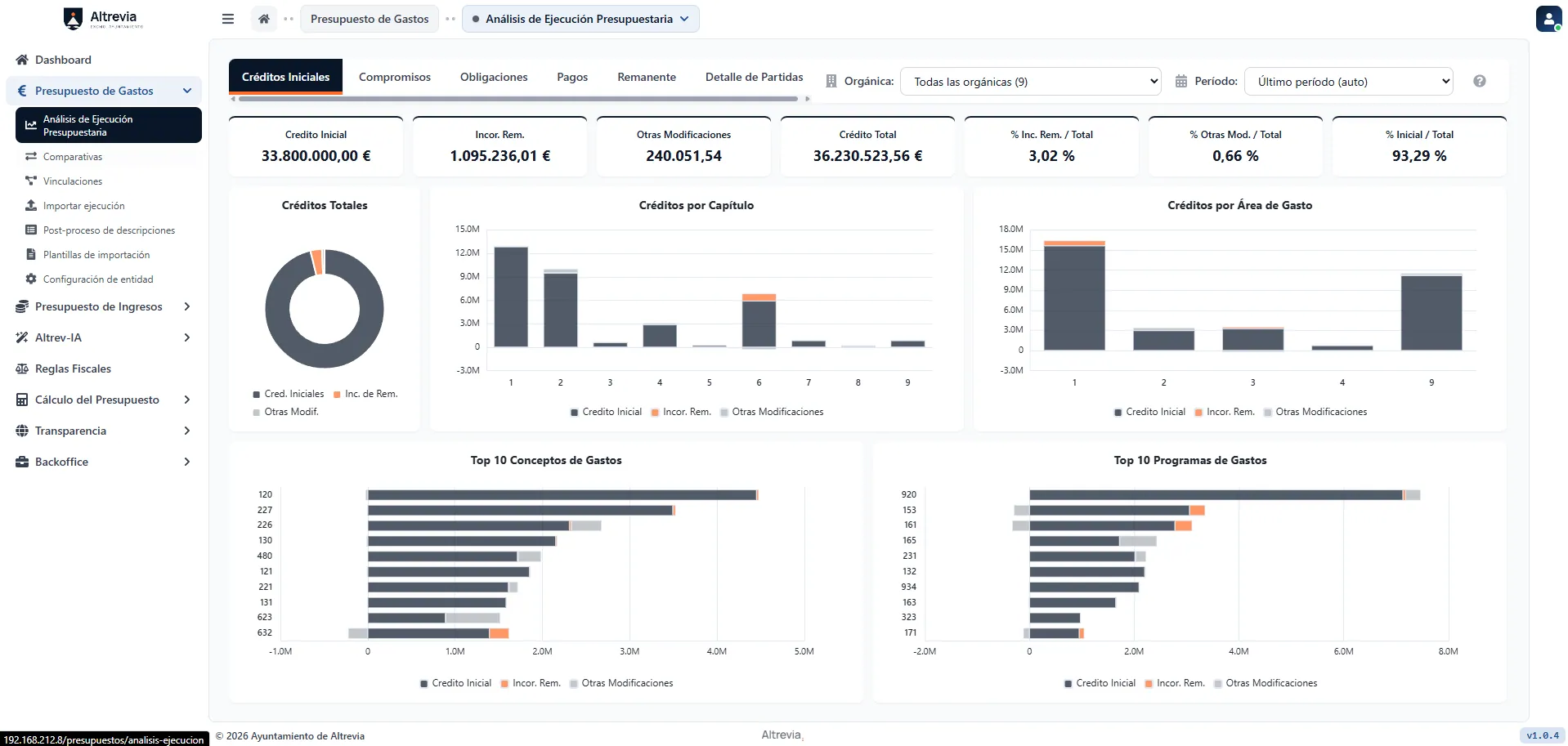1568x746 pixels.
Task: Switch to the Compromisos tab
Action: 395,77
